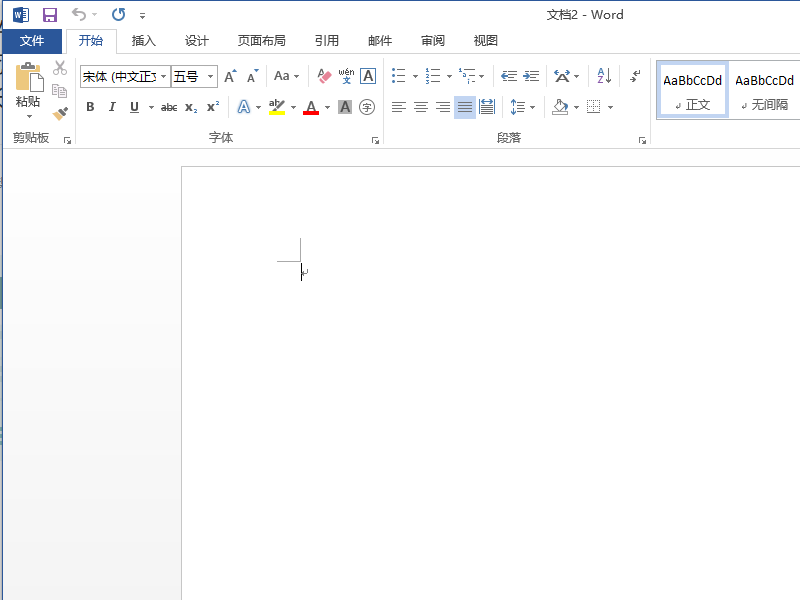Screen dimensions: 800x600
Task: Save the document from quick access toolbar
Action: tap(49, 15)
